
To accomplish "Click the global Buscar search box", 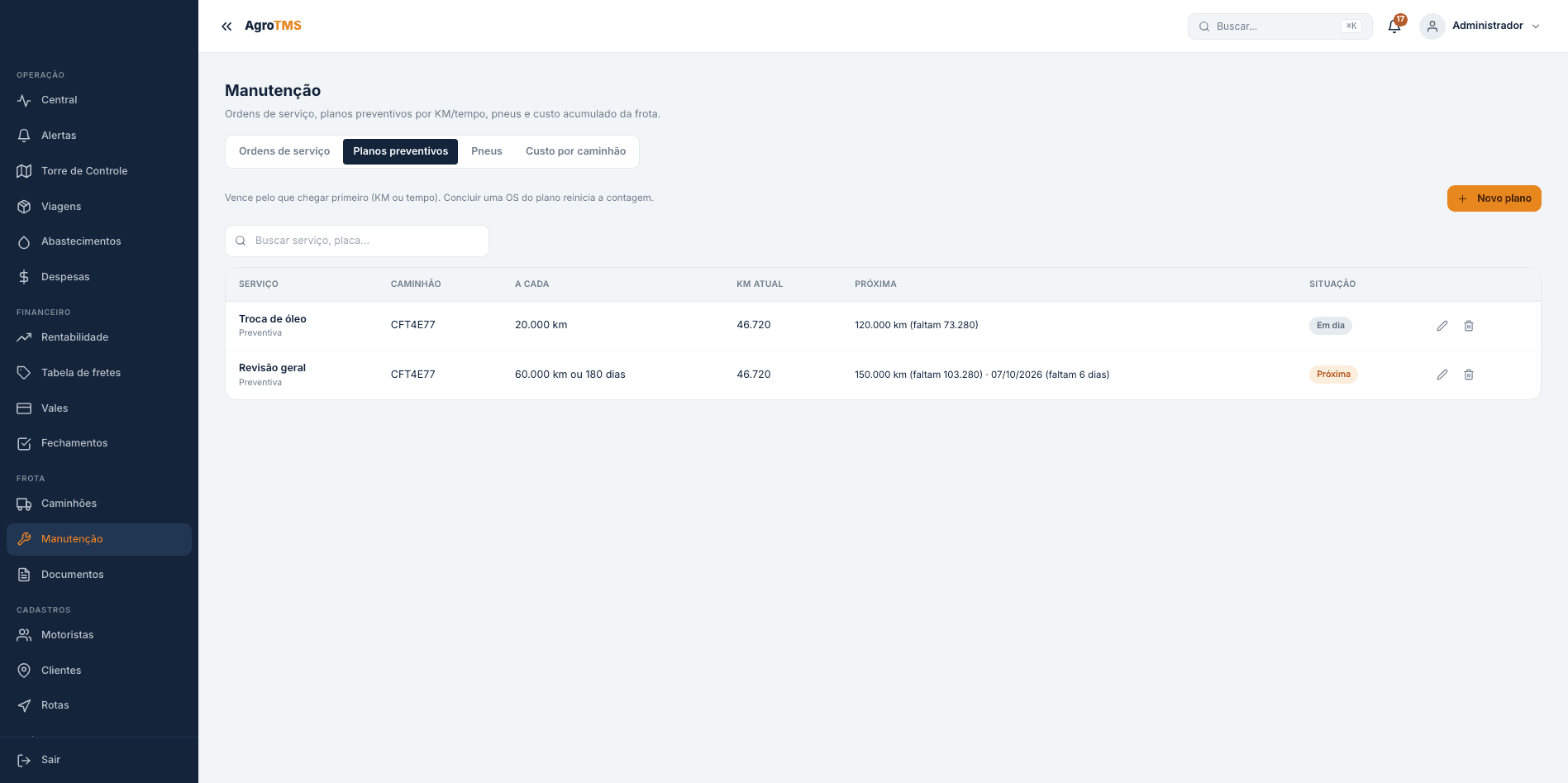I will coord(1280,26).
